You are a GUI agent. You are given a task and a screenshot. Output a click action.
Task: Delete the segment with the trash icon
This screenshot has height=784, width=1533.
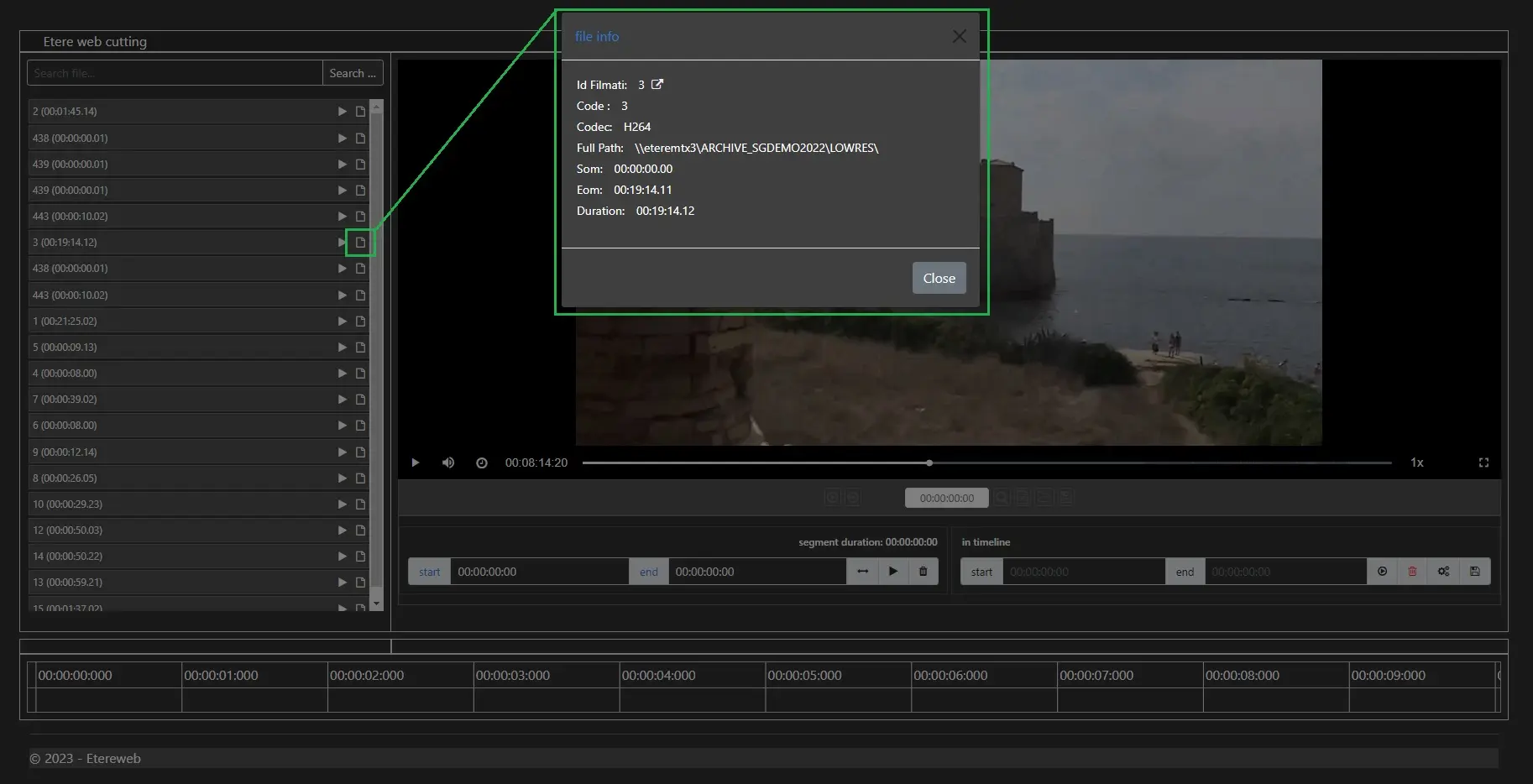click(923, 572)
